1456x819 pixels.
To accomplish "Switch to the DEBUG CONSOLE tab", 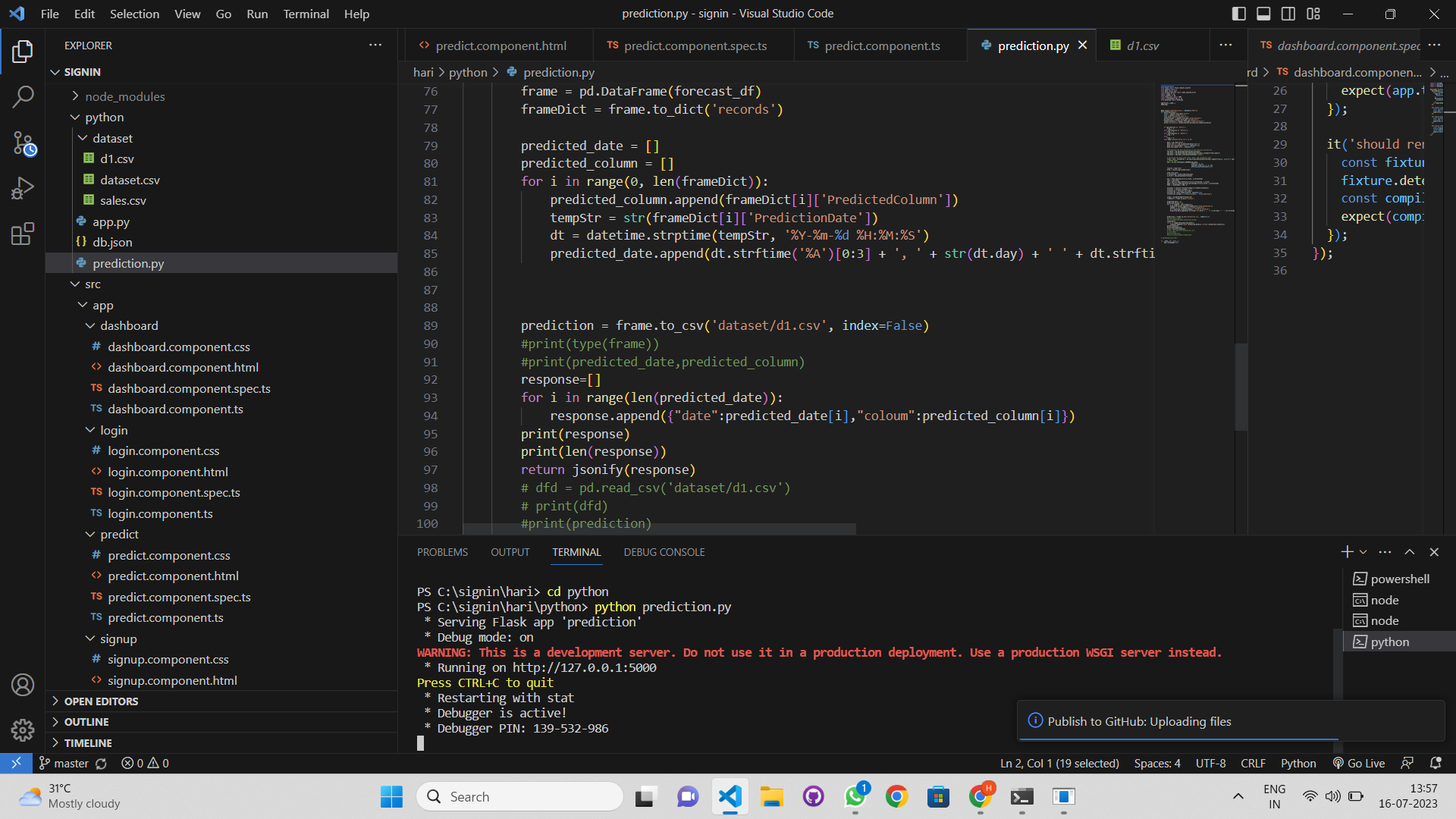I will tap(664, 552).
